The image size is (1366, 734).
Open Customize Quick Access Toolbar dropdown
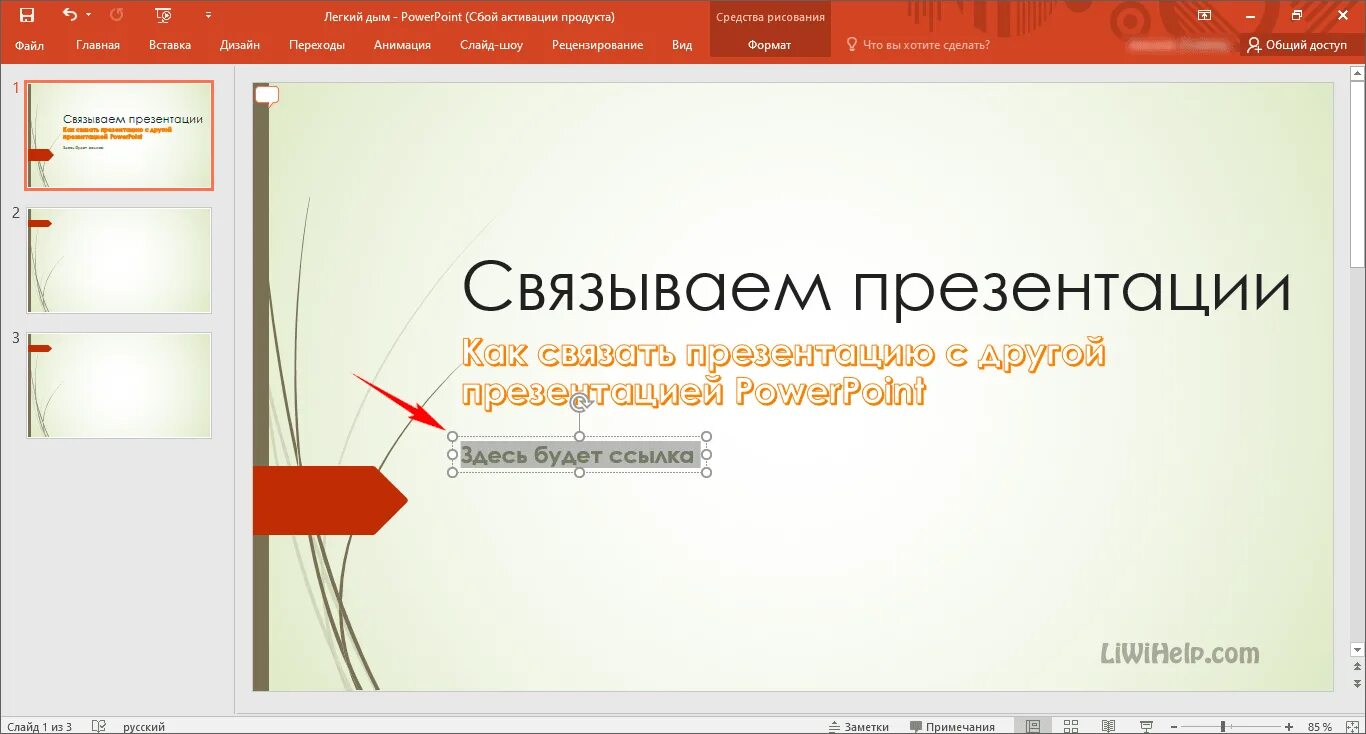point(208,15)
